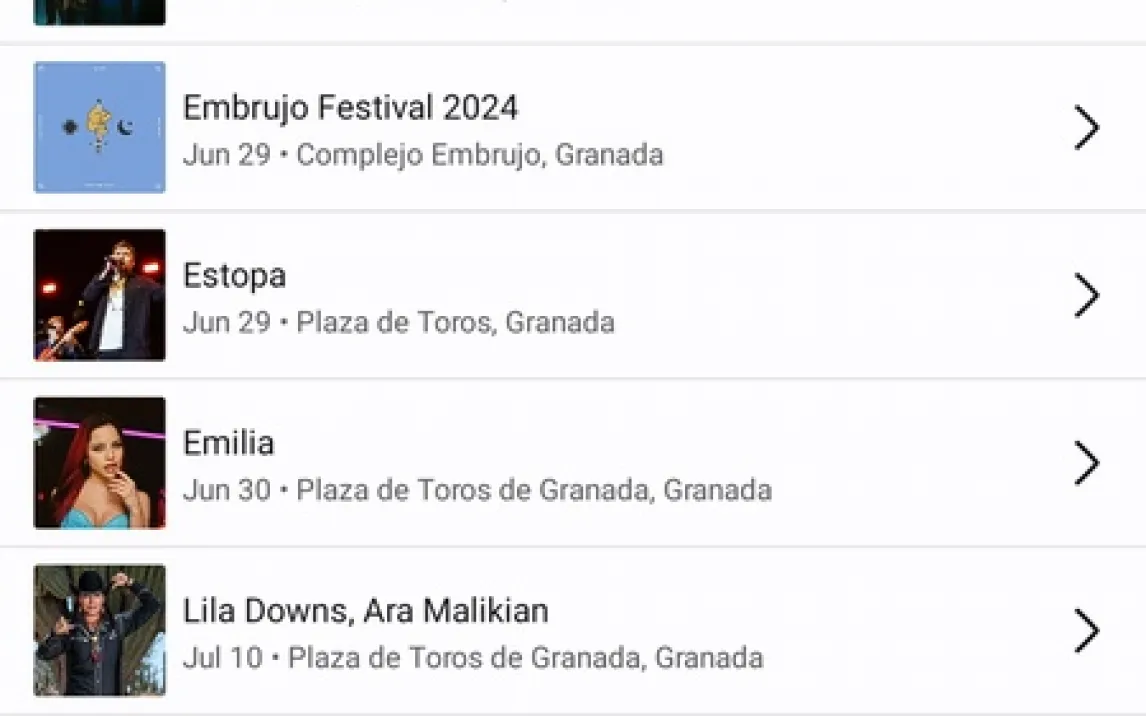Screen dimensions: 1146x716
Task: Tap the Complejo Embrujo, Granada venue text
Action: click(x=480, y=155)
